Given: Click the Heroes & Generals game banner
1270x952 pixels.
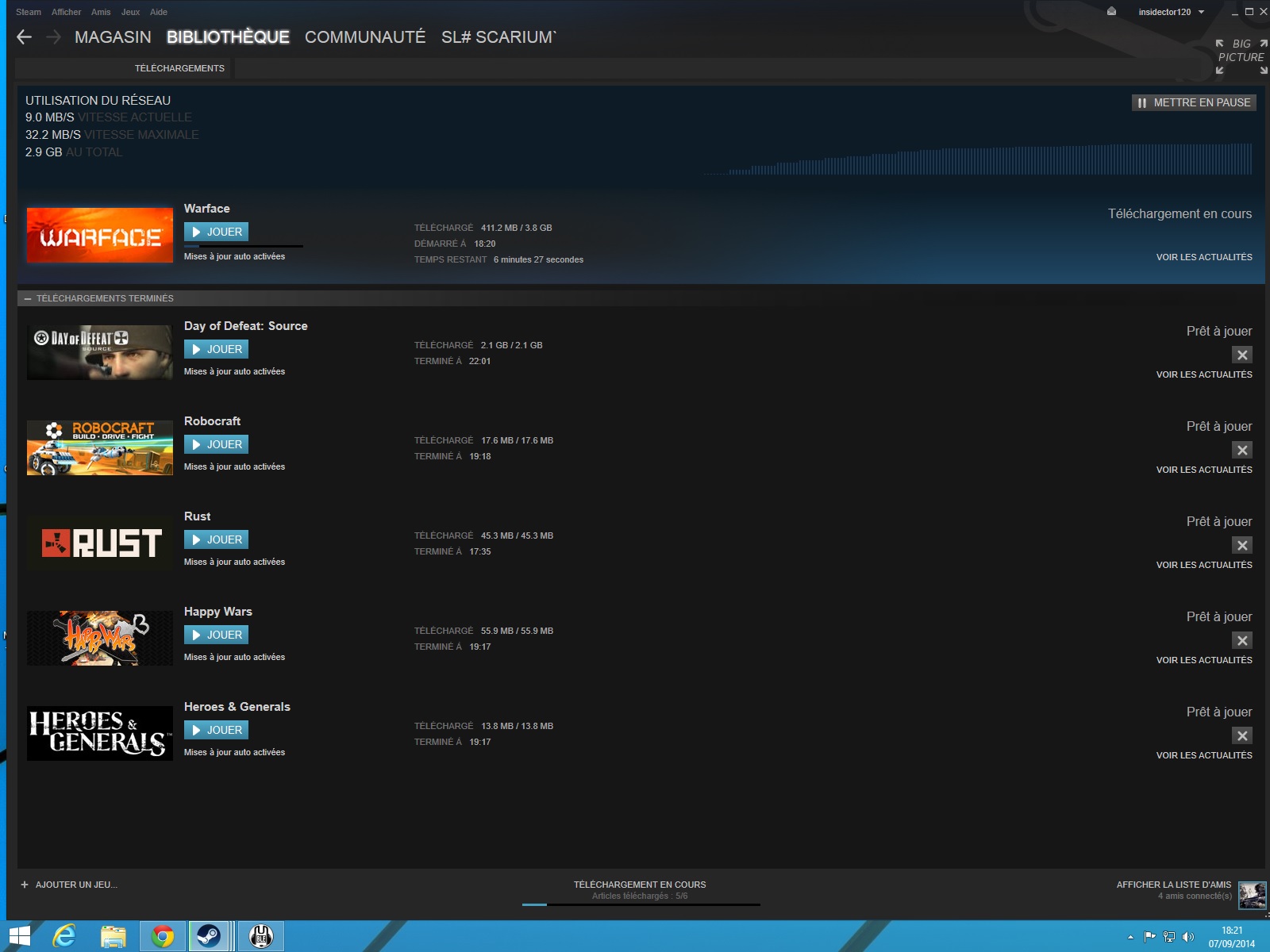Looking at the screenshot, I should tap(100, 733).
